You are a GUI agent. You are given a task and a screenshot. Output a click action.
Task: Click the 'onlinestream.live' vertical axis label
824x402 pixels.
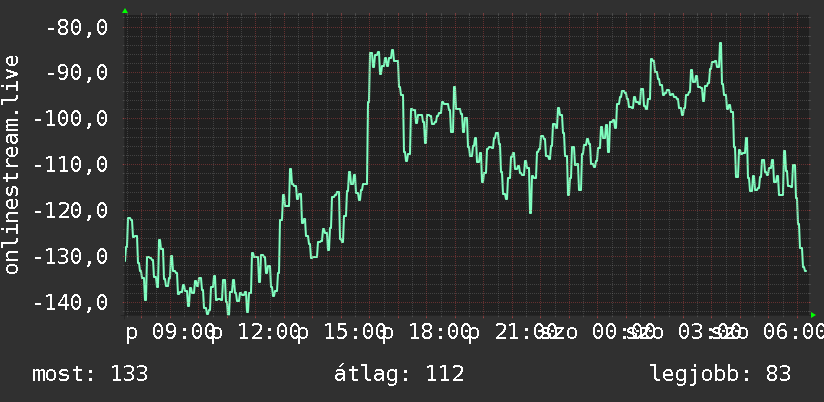click(x=11, y=164)
